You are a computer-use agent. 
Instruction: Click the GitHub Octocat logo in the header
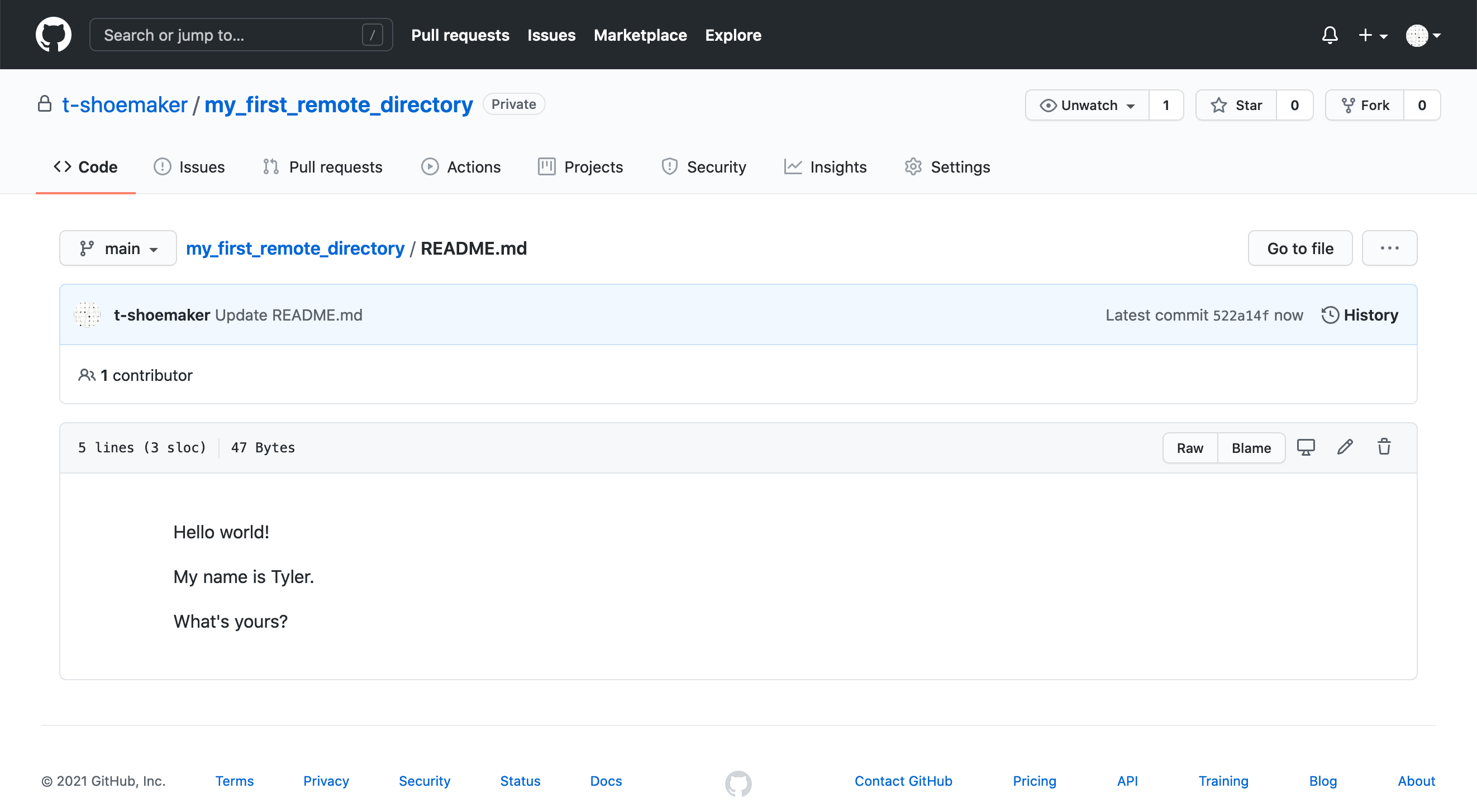tap(53, 35)
